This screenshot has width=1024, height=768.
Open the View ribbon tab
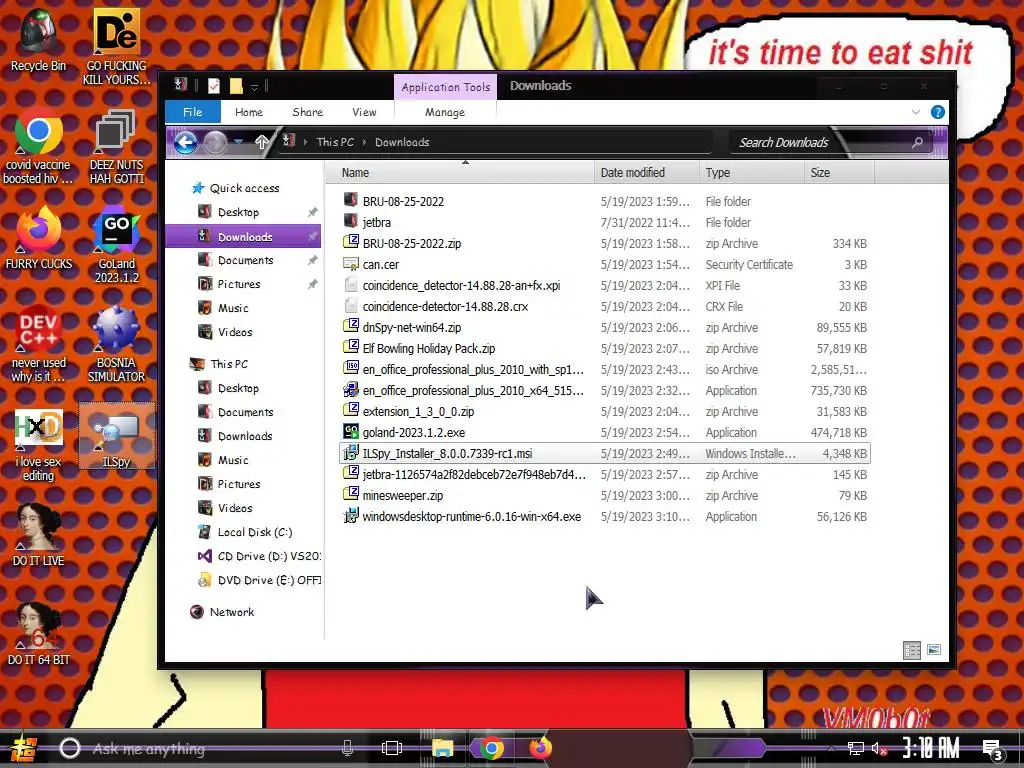pyautogui.click(x=364, y=112)
